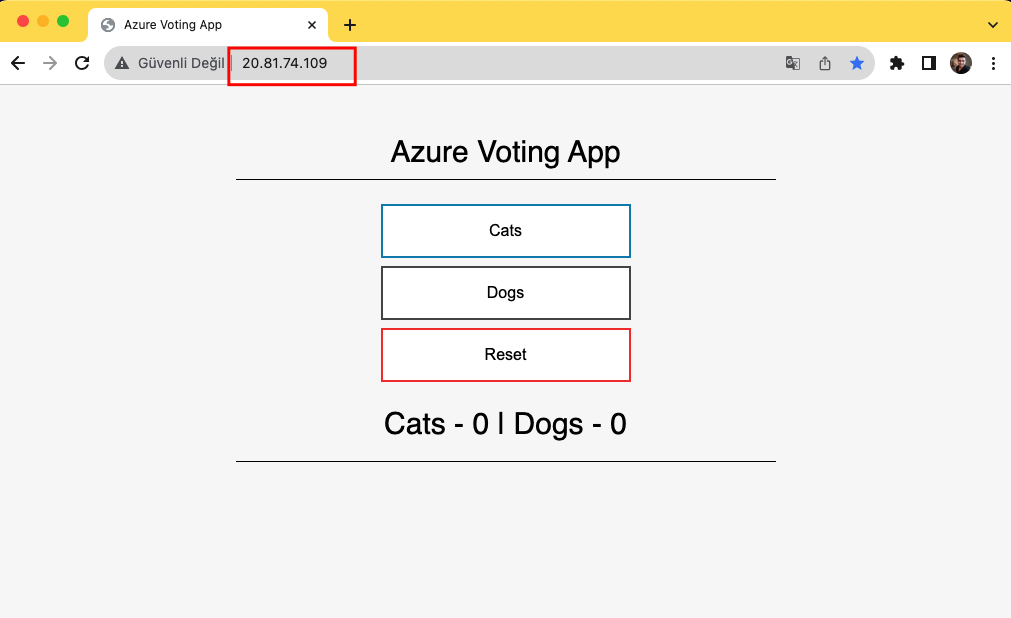Click the browser back arrow
The width and height of the screenshot is (1011, 618).
point(18,63)
